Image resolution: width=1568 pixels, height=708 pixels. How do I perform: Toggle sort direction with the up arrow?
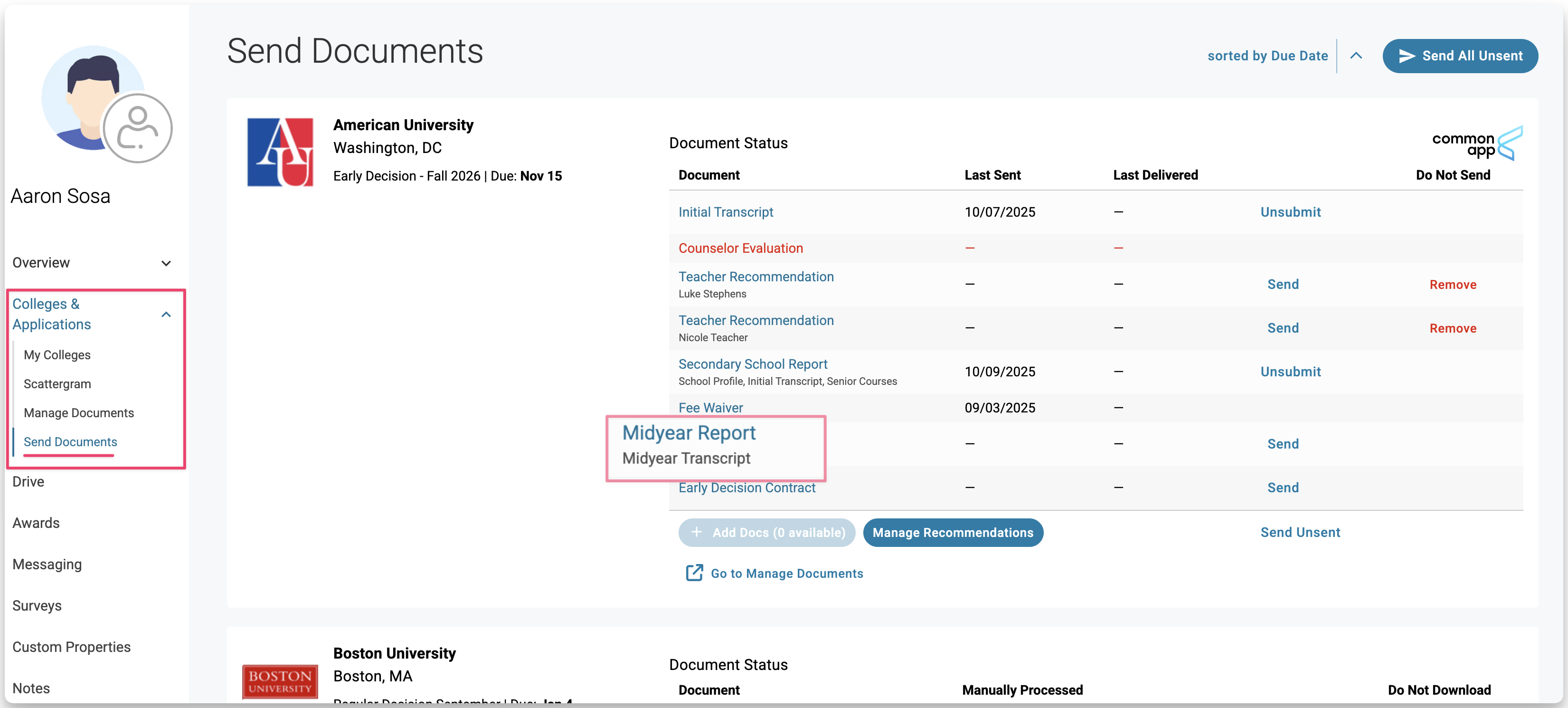pyautogui.click(x=1356, y=56)
